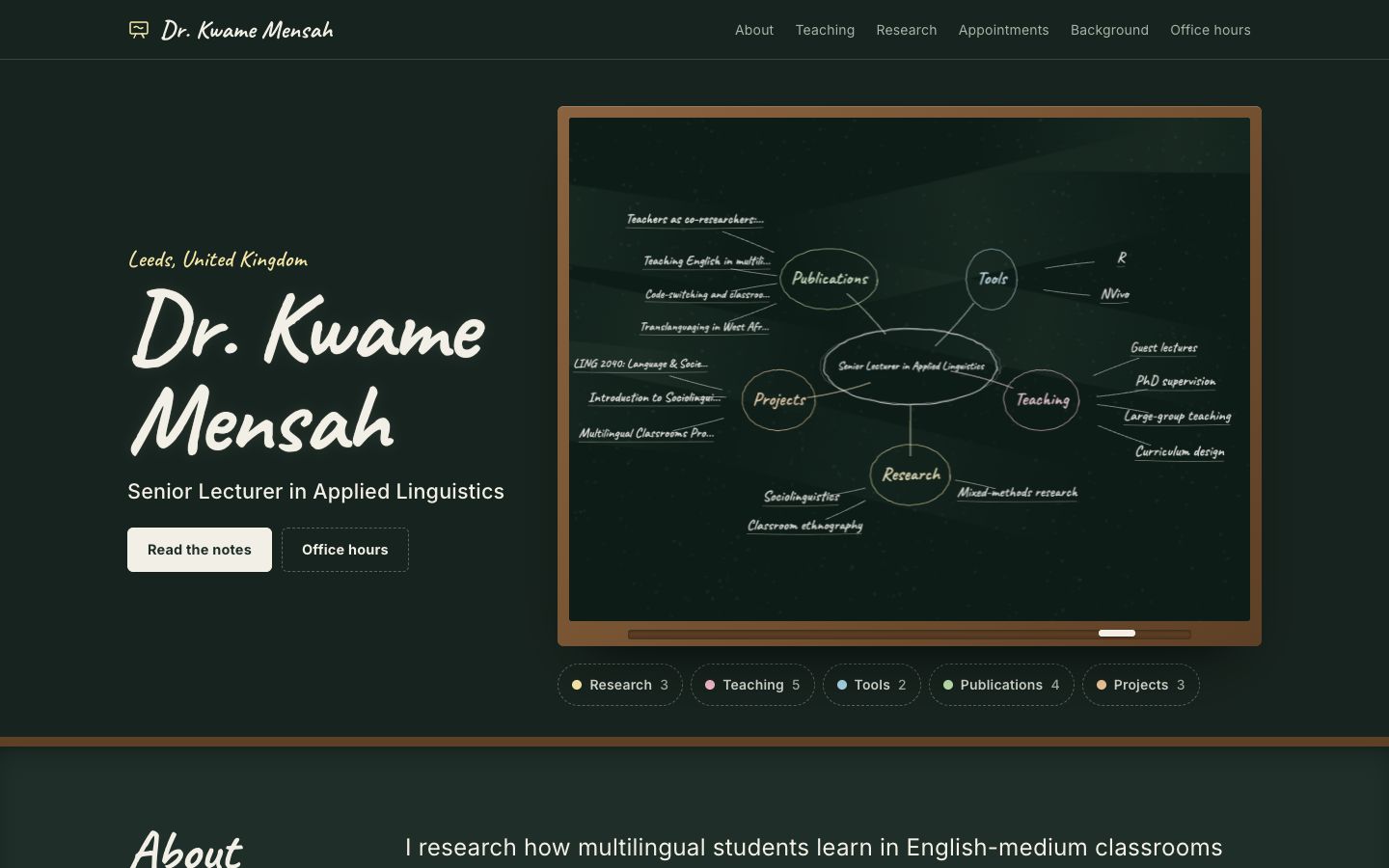Click the chalkboard logo icon beside site name
Screen dimensions: 1389x868
click(139, 30)
